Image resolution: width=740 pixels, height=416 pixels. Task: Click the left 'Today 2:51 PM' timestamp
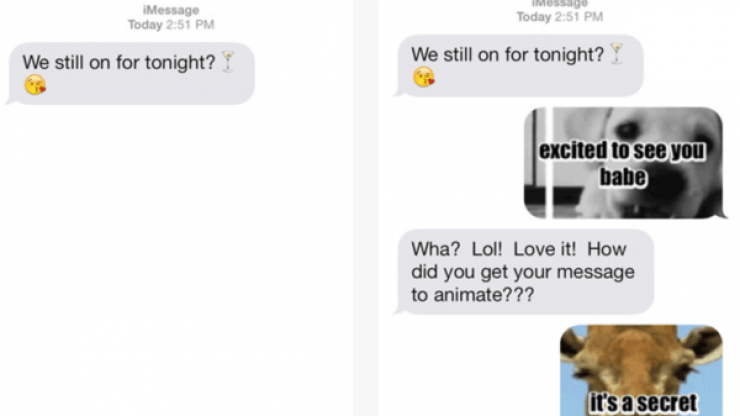[171, 25]
